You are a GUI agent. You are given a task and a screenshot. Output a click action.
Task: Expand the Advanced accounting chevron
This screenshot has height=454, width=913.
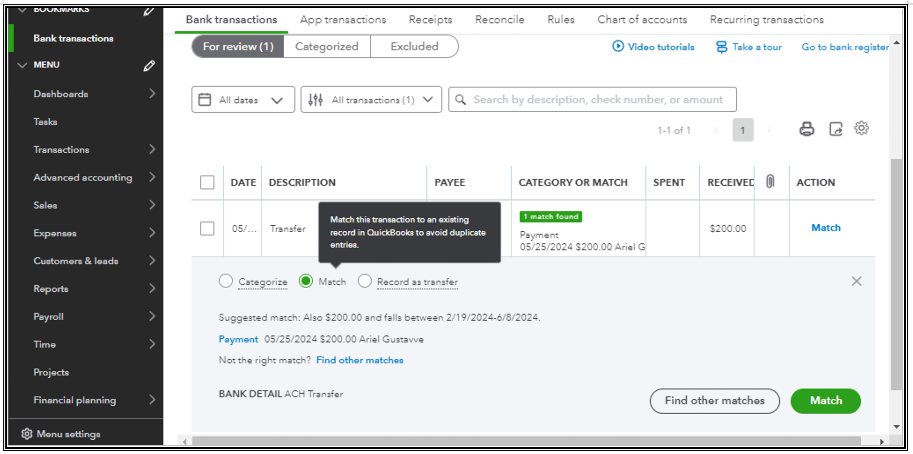(152, 177)
